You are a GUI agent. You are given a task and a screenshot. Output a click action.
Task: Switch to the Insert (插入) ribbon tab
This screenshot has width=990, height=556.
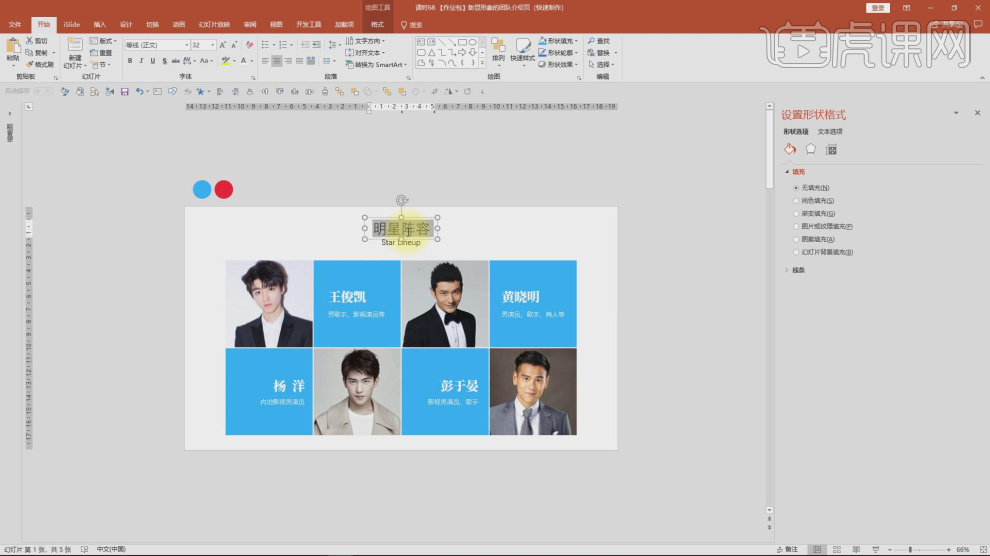tap(99, 24)
